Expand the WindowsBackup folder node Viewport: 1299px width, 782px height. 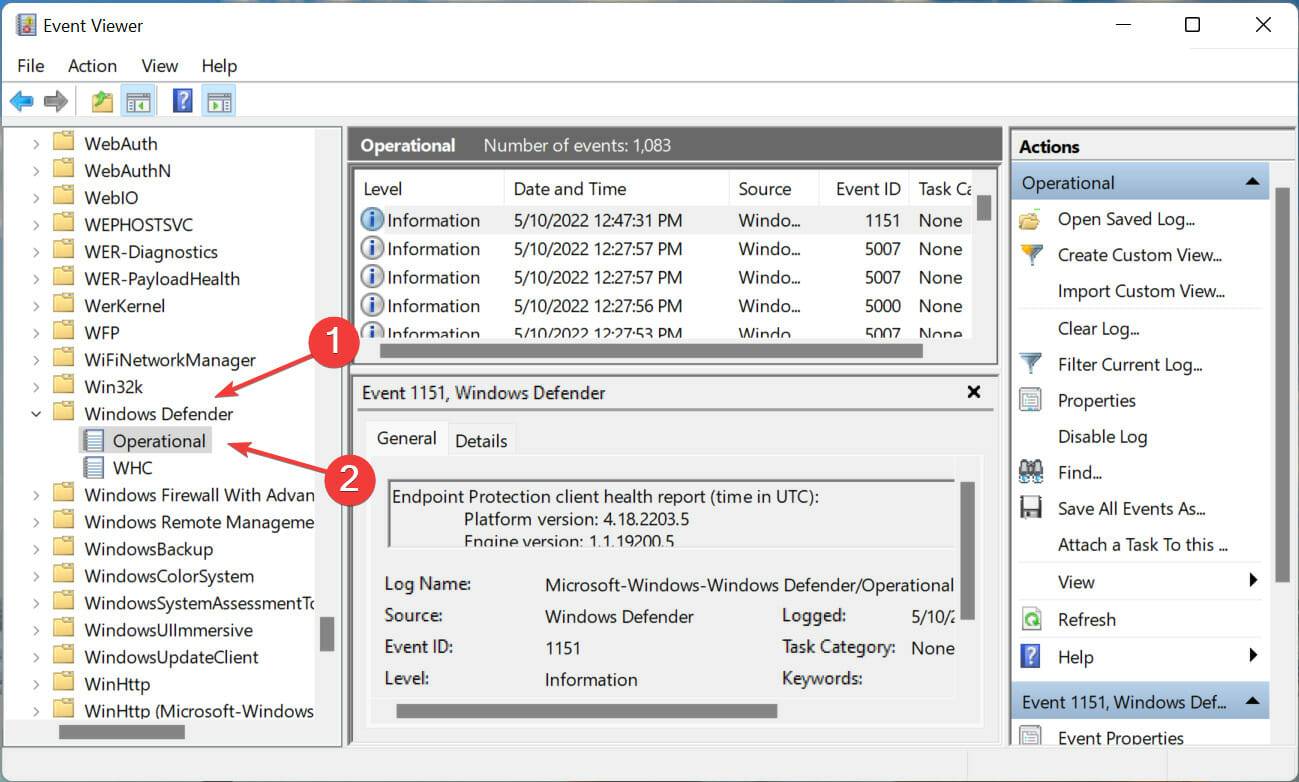[x=36, y=549]
